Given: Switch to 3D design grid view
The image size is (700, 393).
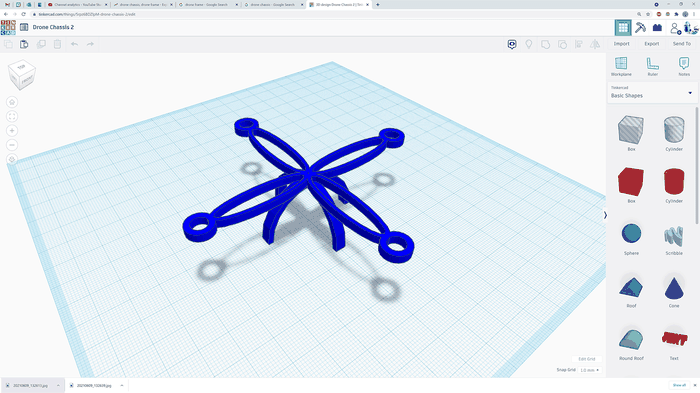Looking at the screenshot, I should point(623,27).
